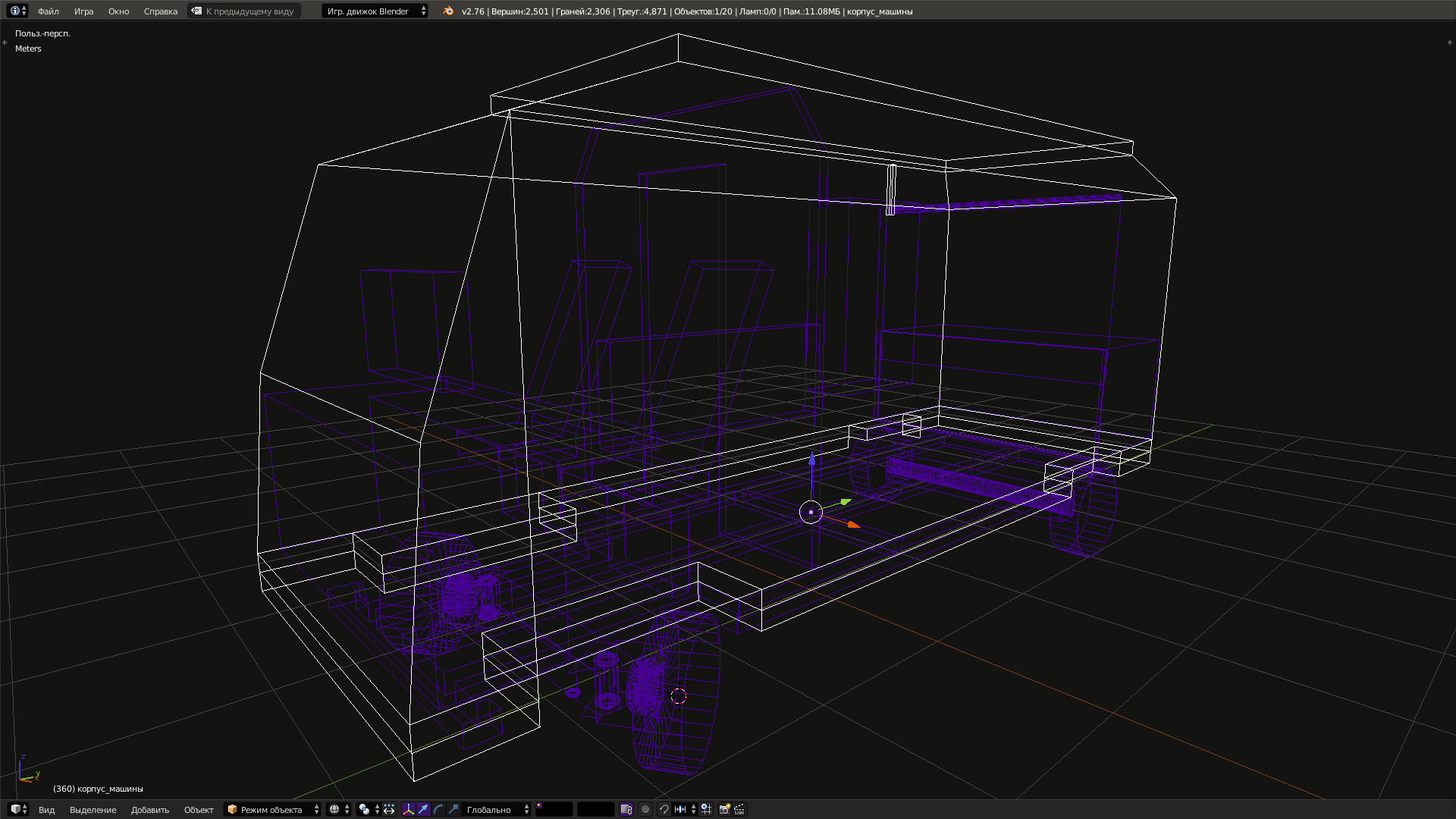Click the OpenGL render animation clapperboard icon

tap(739, 809)
